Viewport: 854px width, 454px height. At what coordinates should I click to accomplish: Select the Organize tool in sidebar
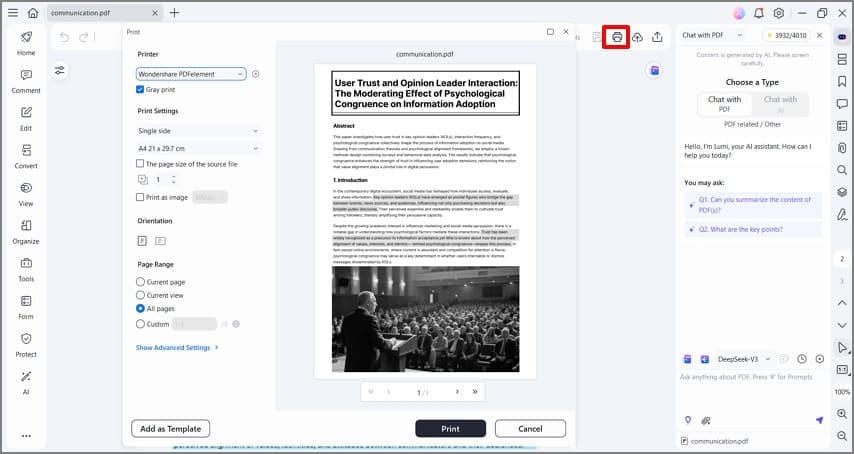[x=26, y=232]
